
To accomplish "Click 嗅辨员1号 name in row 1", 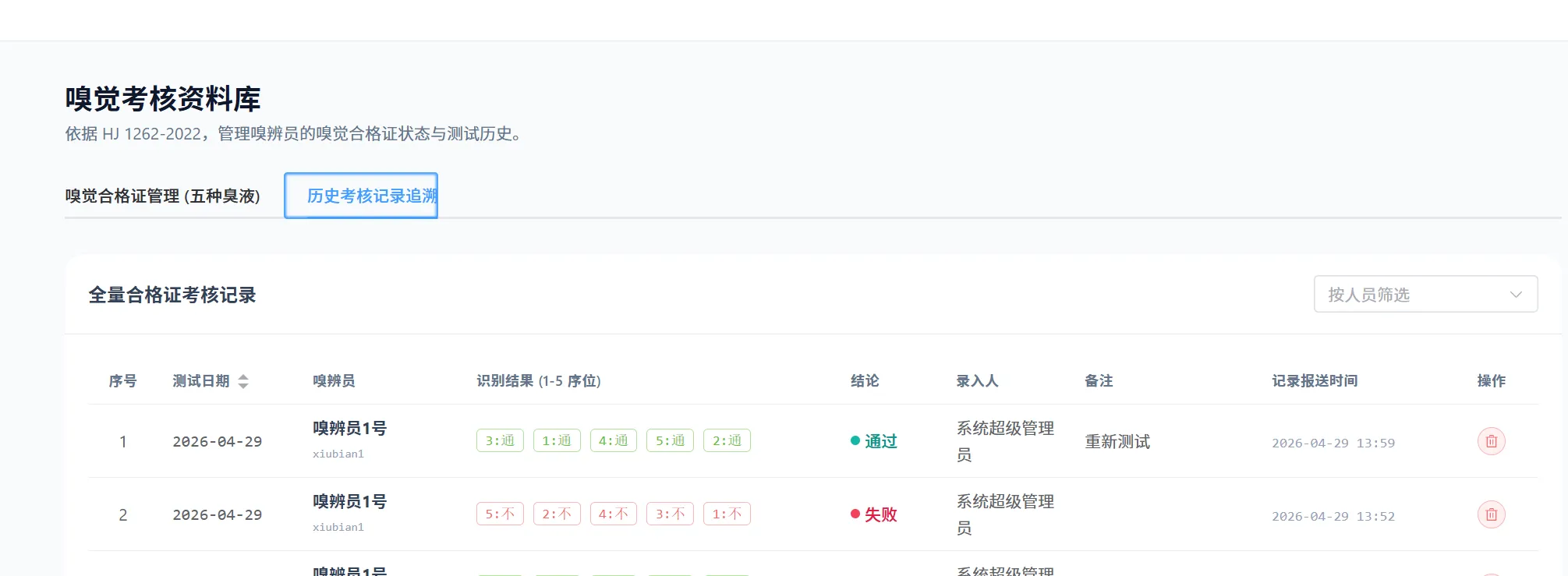I will pyautogui.click(x=349, y=428).
